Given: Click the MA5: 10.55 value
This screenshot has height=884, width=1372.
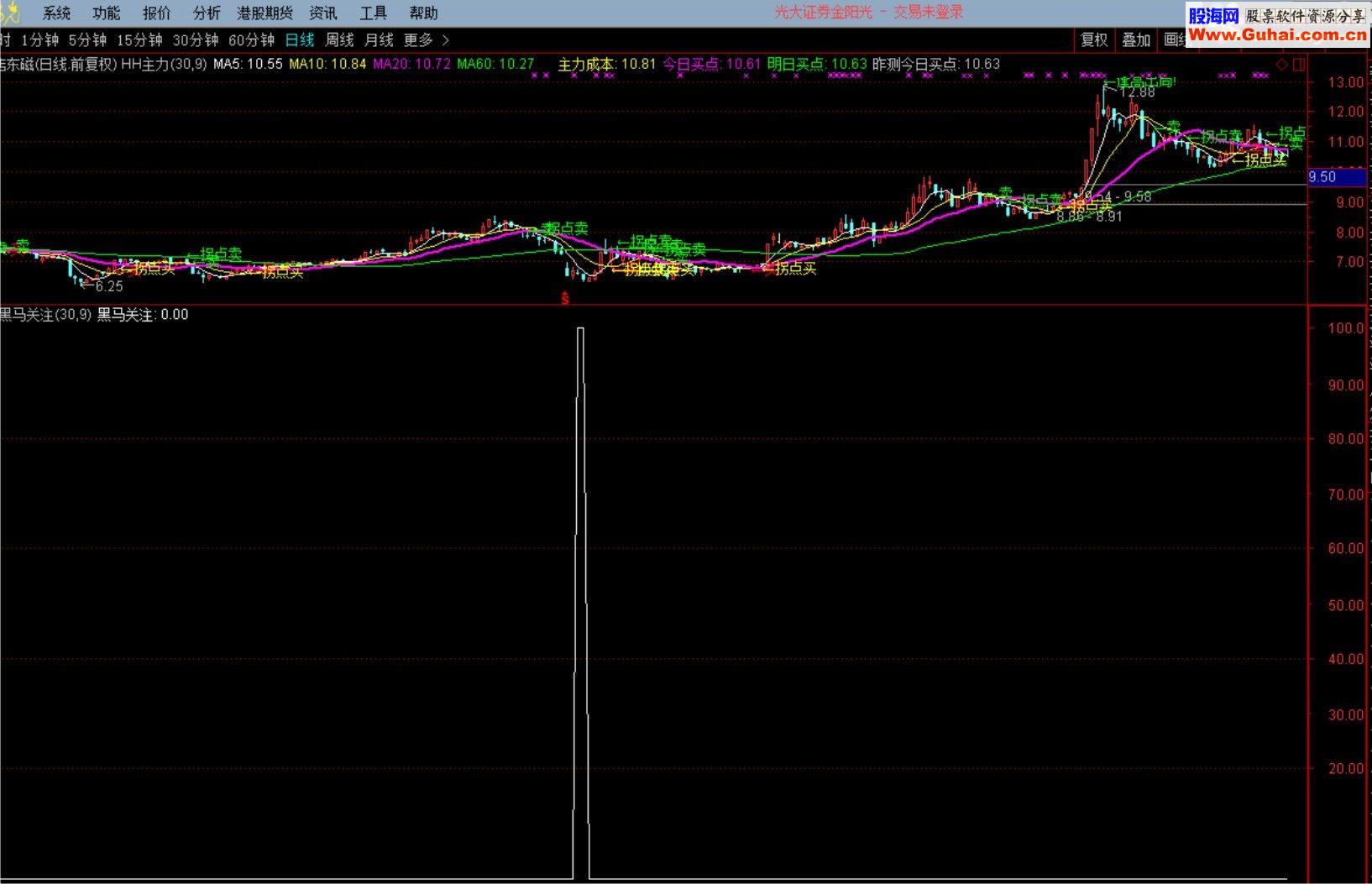Looking at the screenshot, I should click(248, 64).
